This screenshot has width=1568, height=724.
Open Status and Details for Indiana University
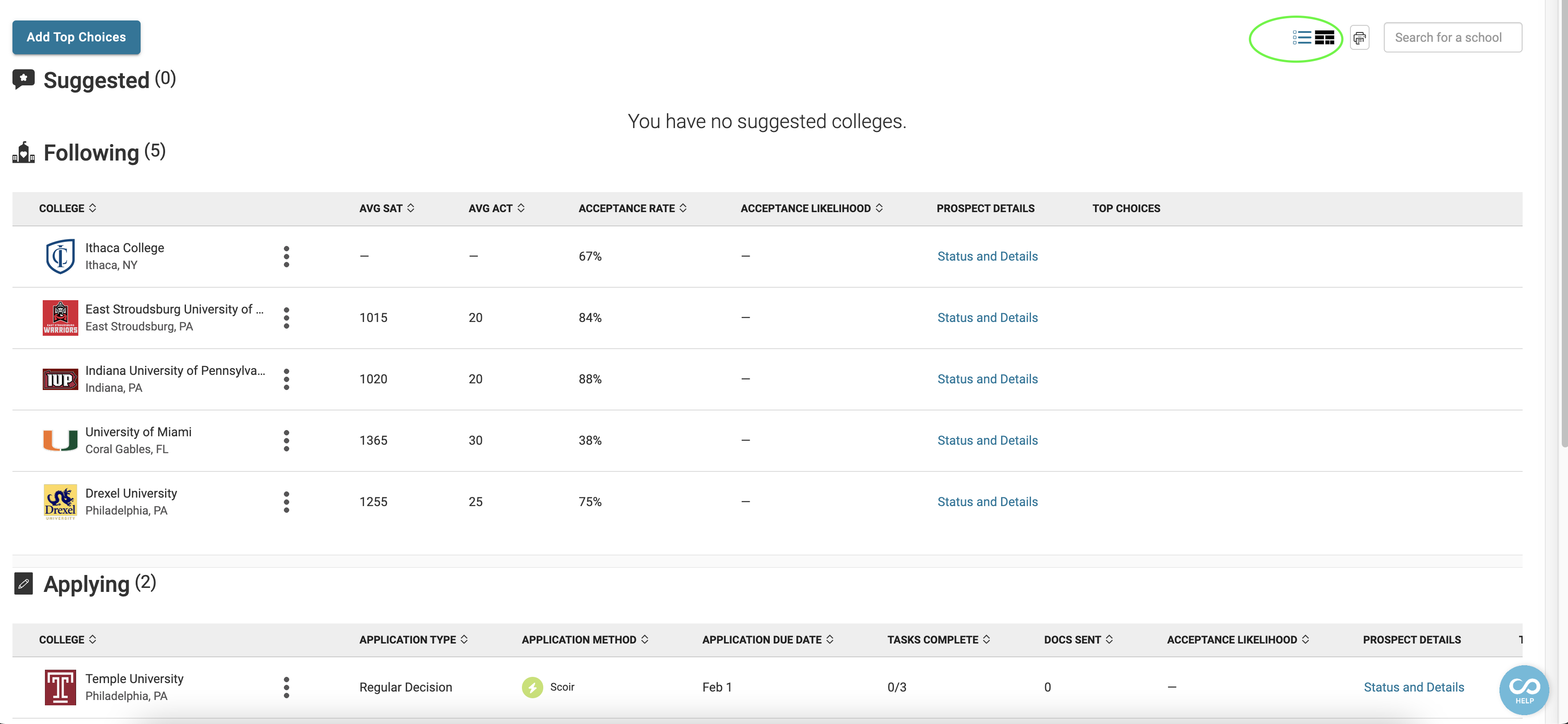coord(987,380)
